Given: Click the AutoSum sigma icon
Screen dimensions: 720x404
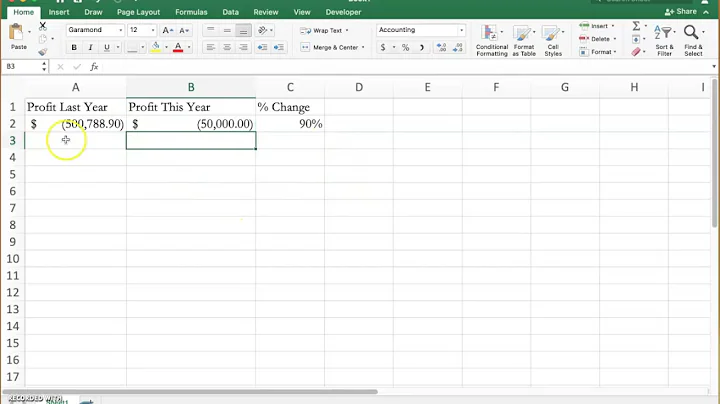Looking at the screenshot, I should [636, 26].
